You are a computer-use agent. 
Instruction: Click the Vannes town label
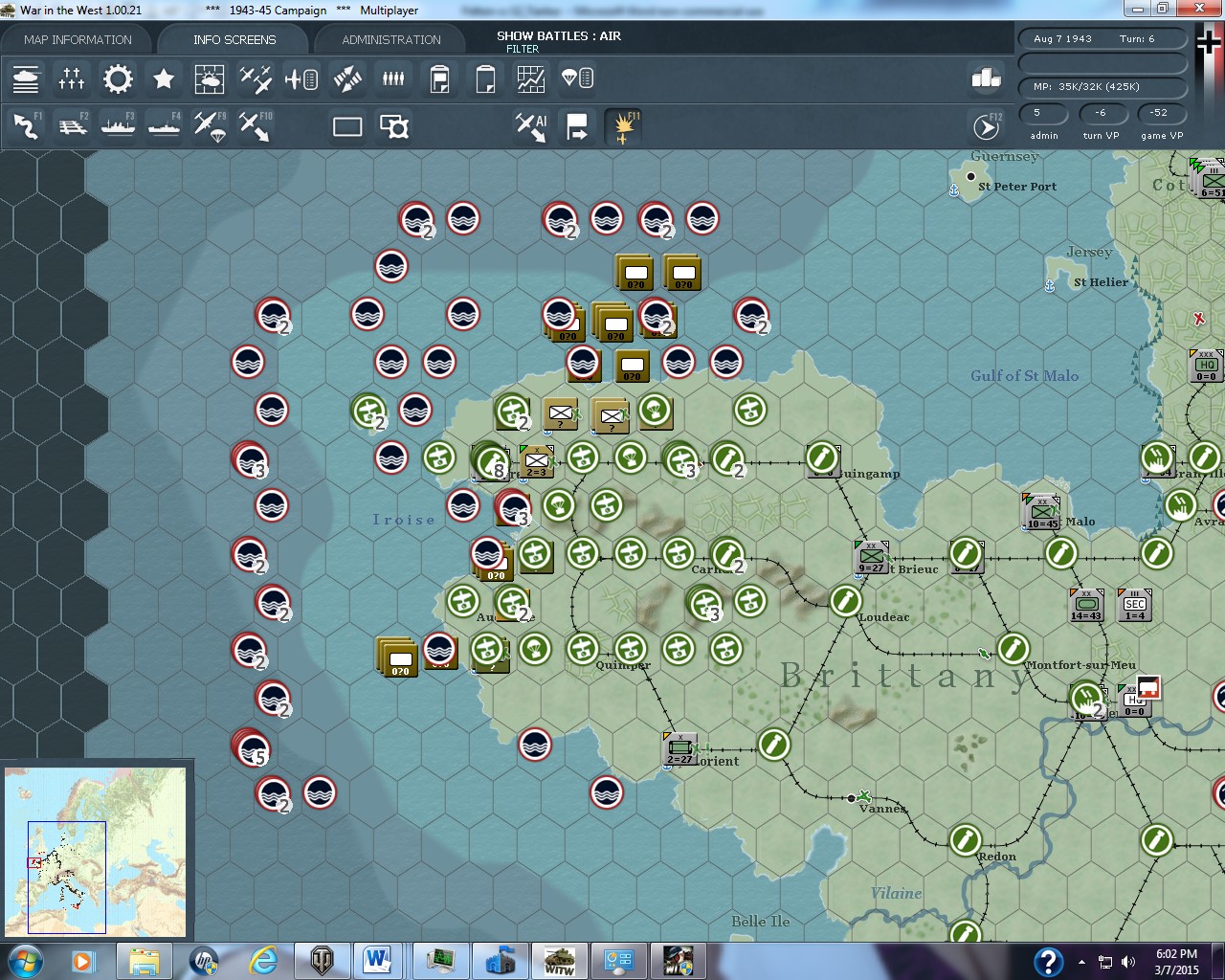click(x=881, y=809)
